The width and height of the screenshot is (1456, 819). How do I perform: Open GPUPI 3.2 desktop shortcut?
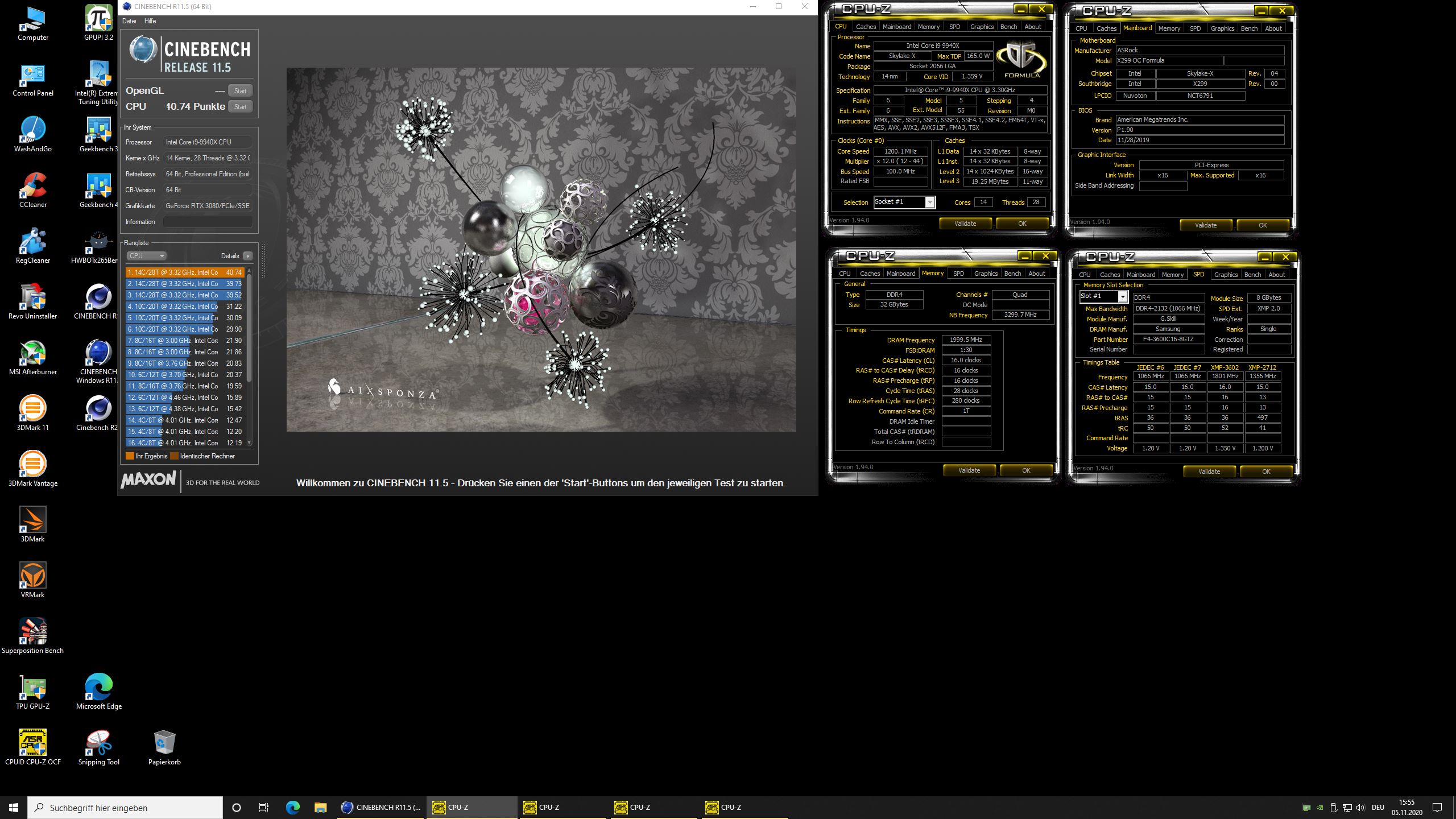click(98, 24)
